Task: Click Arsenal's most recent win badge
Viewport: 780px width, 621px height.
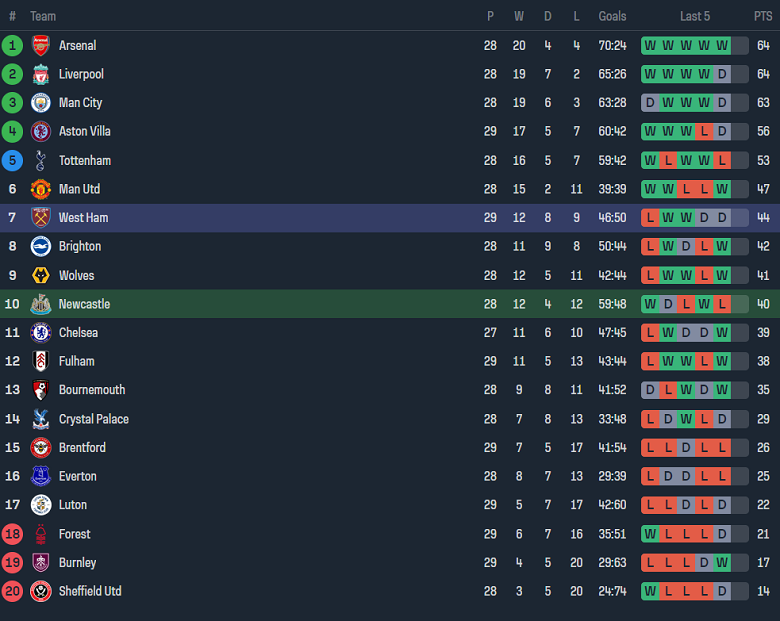Action: [740, 45]
